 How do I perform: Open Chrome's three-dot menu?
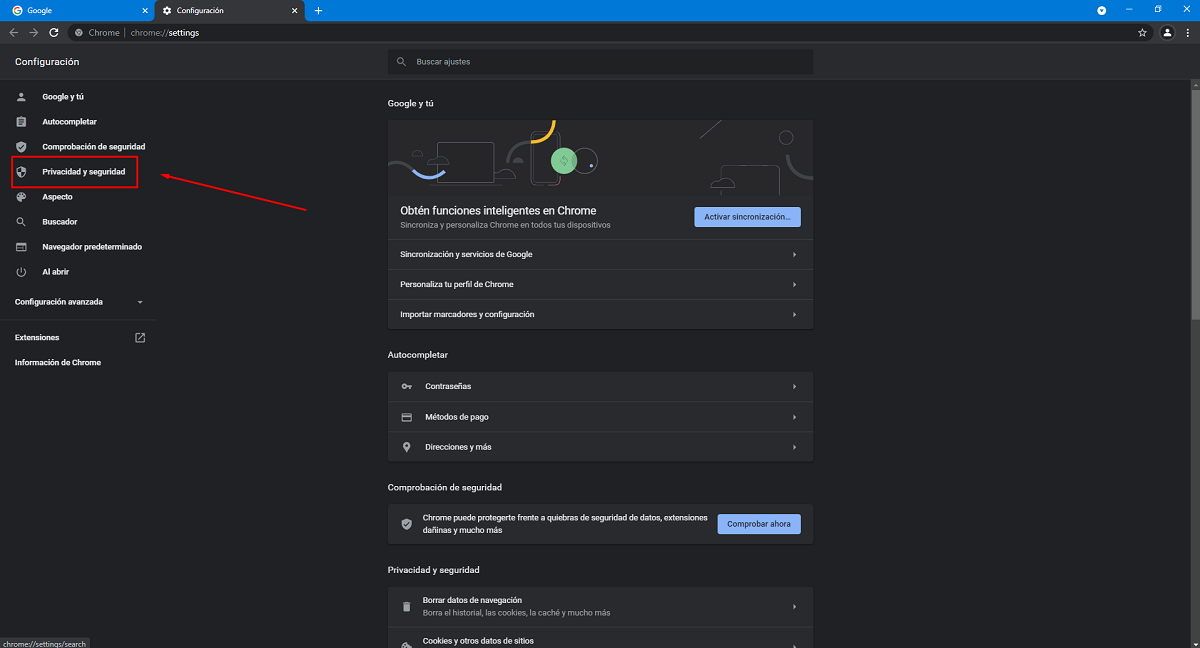(x=1187, y=33)
